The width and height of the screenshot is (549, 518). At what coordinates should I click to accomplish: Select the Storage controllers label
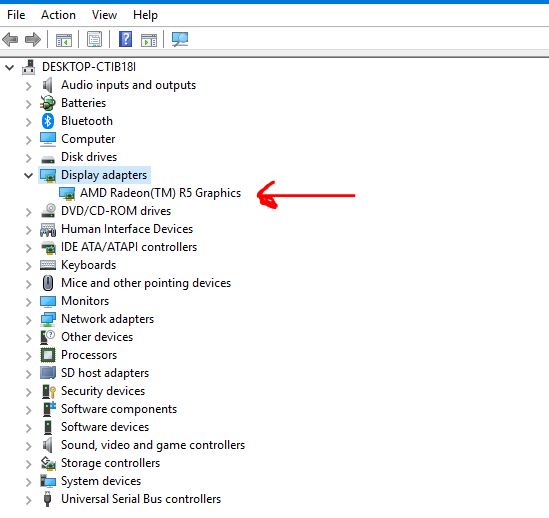coord(110,463)
